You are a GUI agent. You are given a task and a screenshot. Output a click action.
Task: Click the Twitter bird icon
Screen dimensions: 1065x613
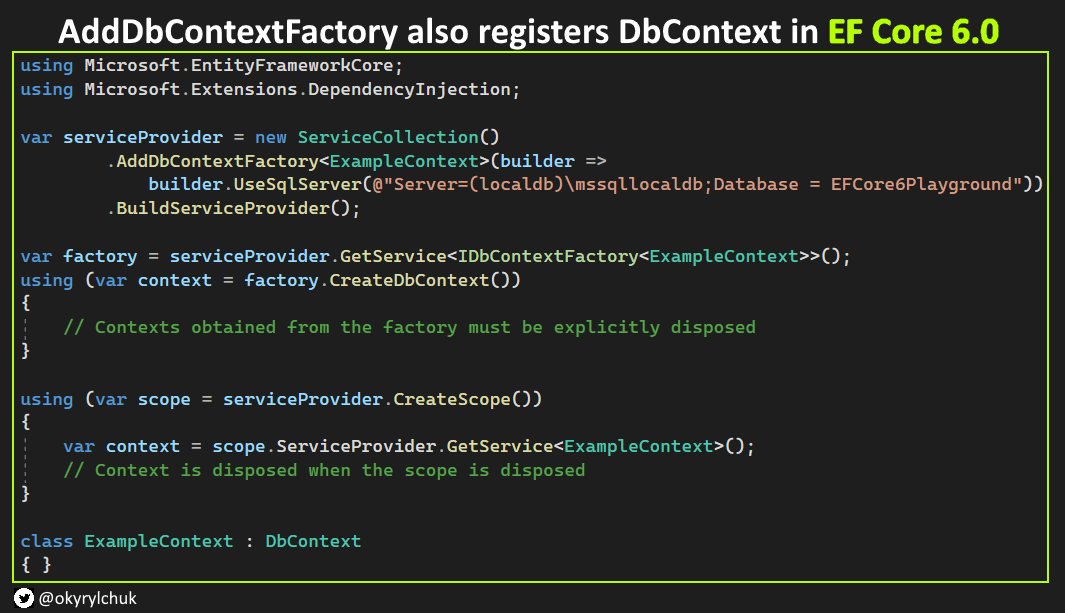23,599
